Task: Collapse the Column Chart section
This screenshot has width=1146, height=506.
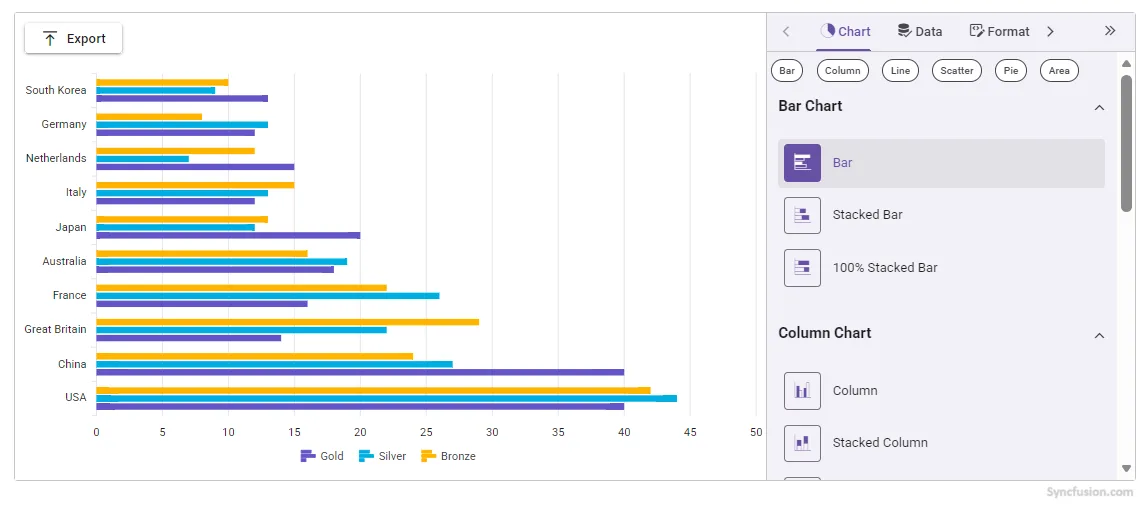Action: 1098,336
